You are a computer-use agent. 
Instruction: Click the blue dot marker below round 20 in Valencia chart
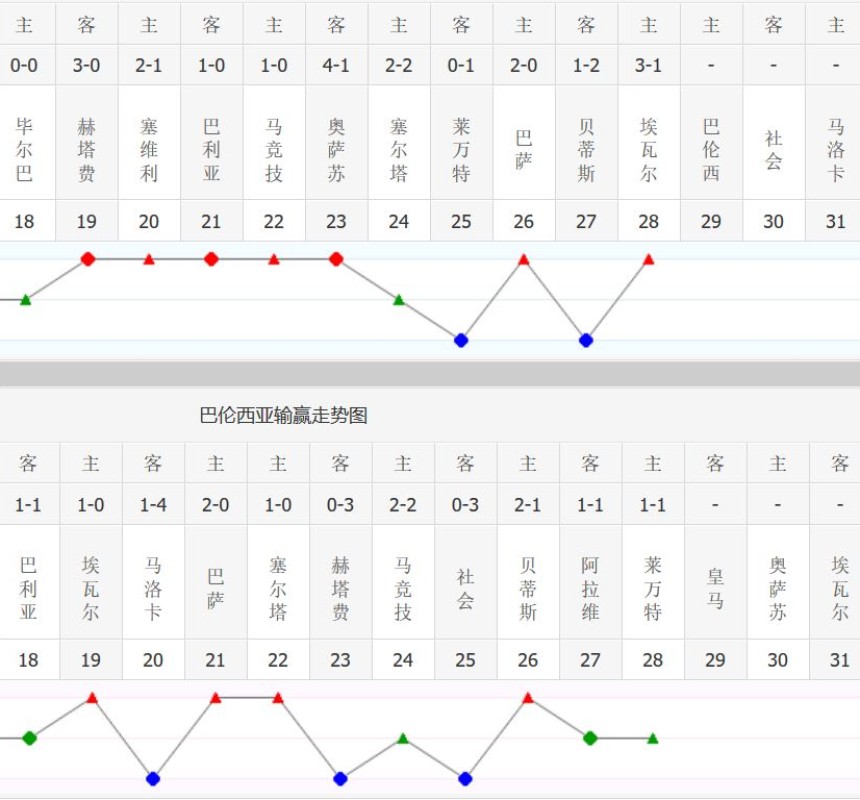153,778
